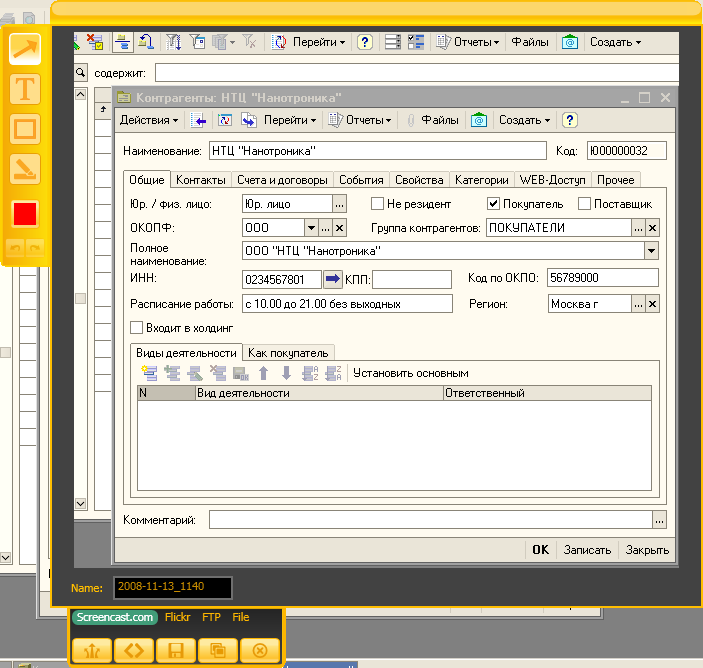The width and height of the screenshot is (703, 668).
Task: Select the text annotation tool
Action: pyautogui.click(x=25, y=89)
